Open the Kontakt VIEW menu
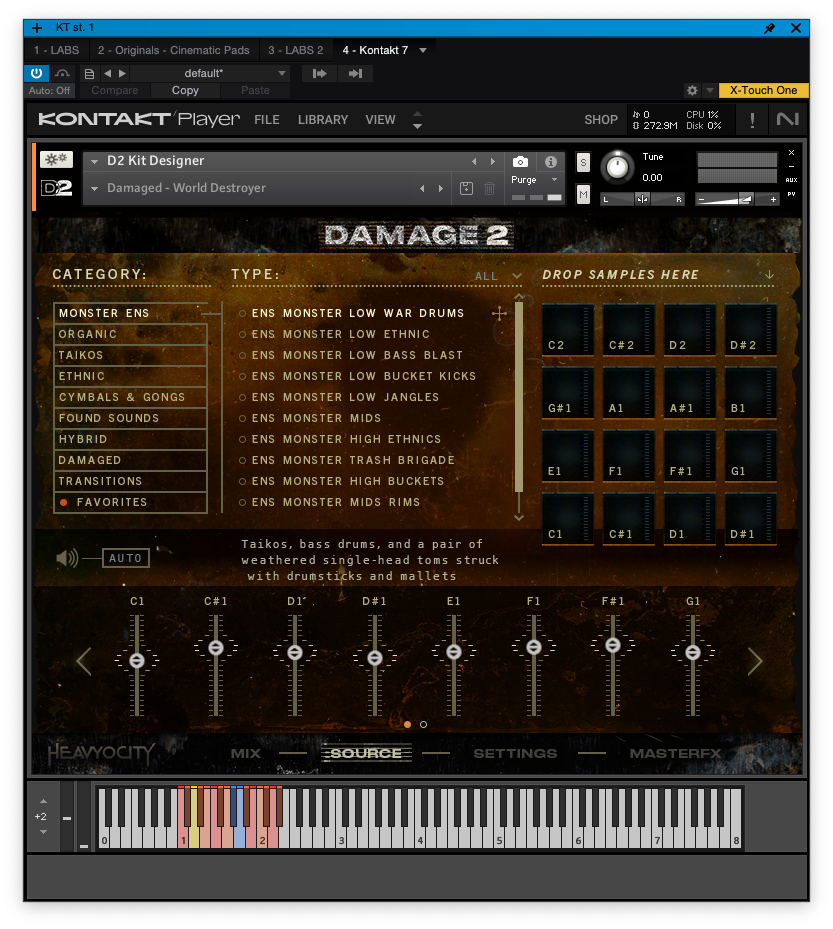Viewport: 833px width, 929px height. tap(380, 120)
